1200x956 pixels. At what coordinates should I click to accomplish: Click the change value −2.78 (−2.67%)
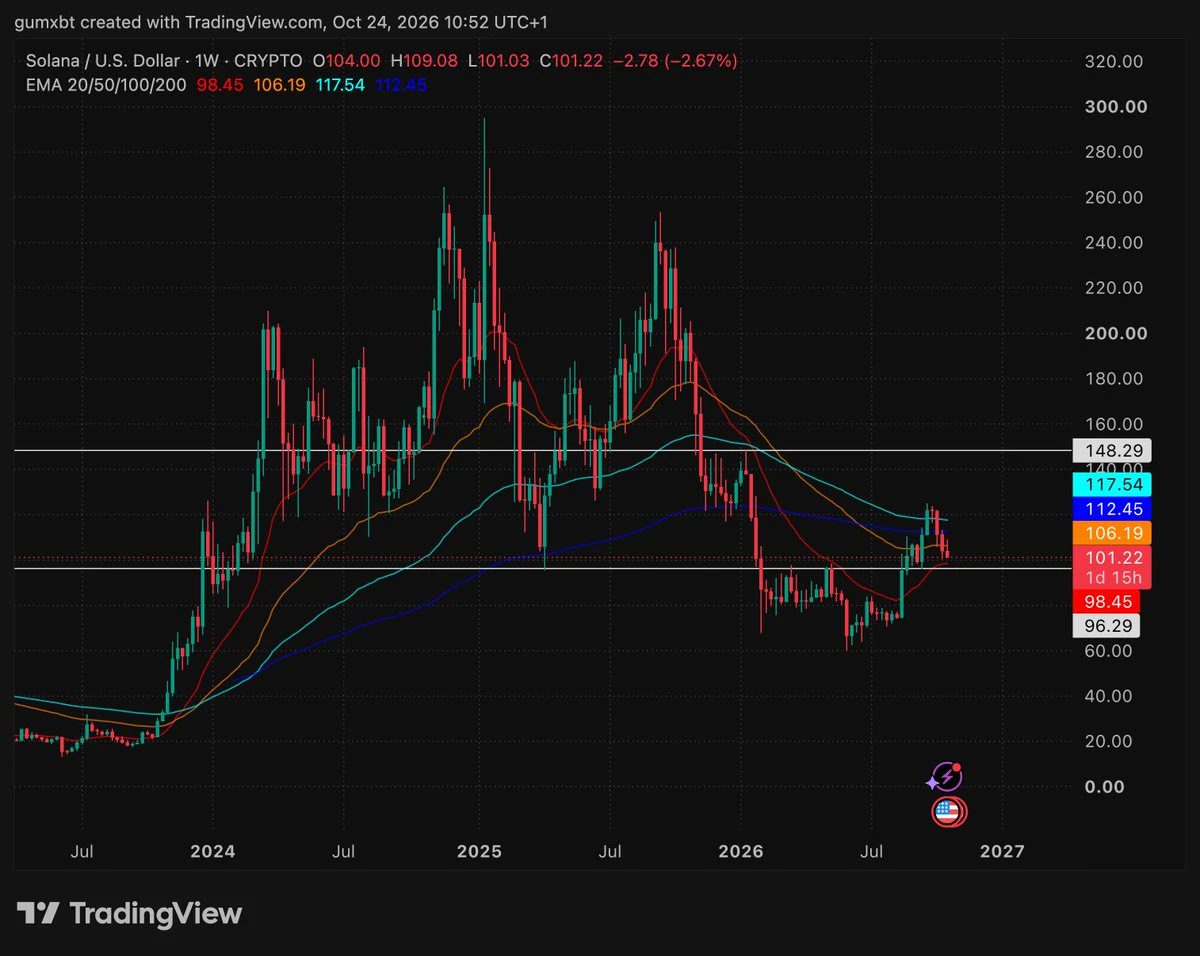click(x=675, y=61)
